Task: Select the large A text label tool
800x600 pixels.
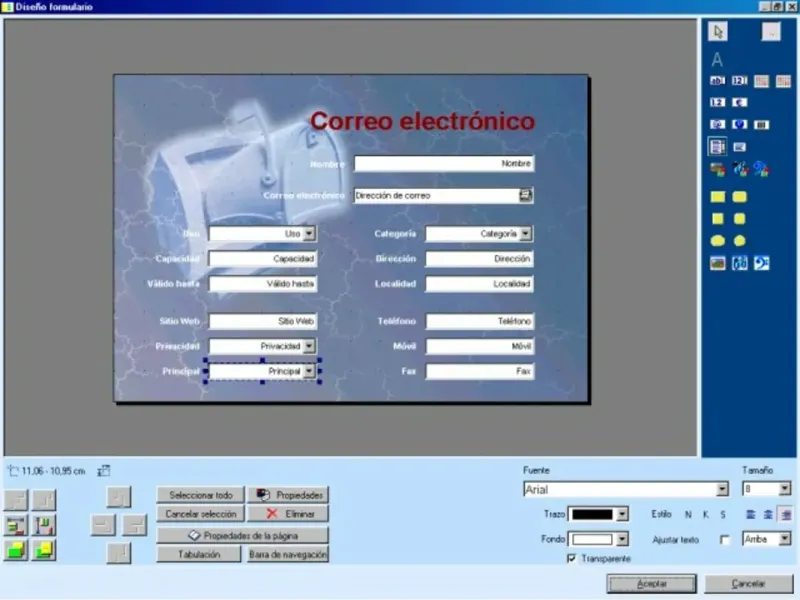Action: click(717, 60)
